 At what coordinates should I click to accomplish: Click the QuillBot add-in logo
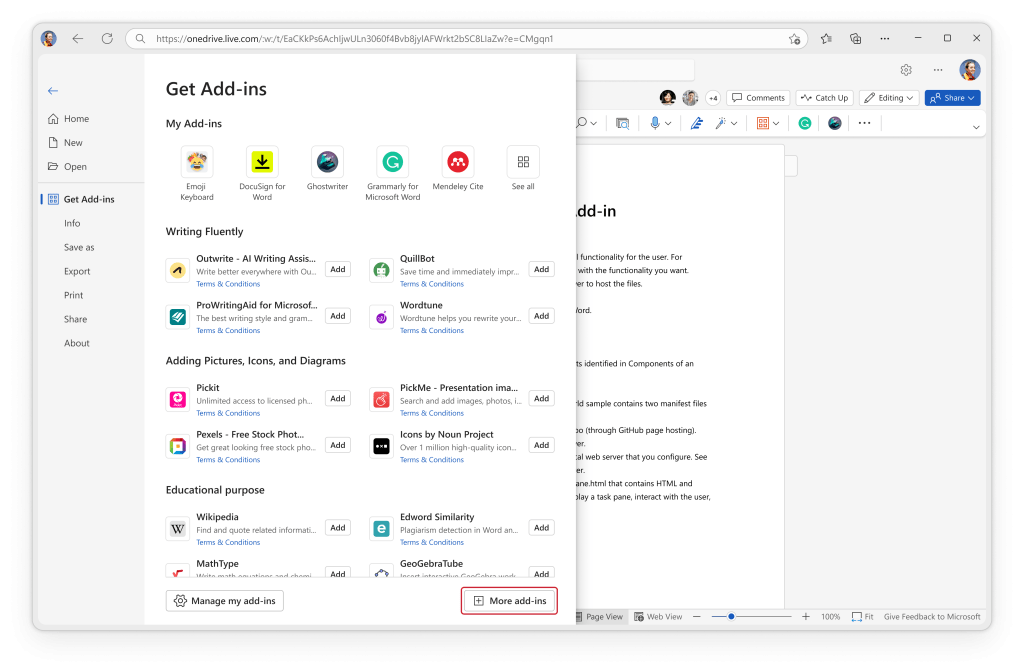[381, 270]
